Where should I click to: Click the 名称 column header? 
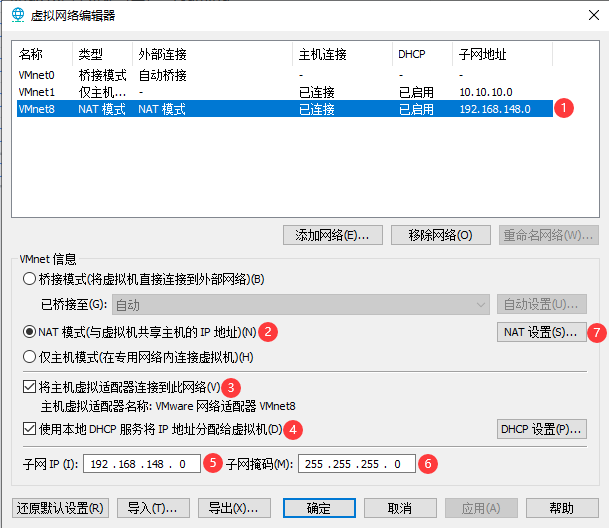coord(44,54)
